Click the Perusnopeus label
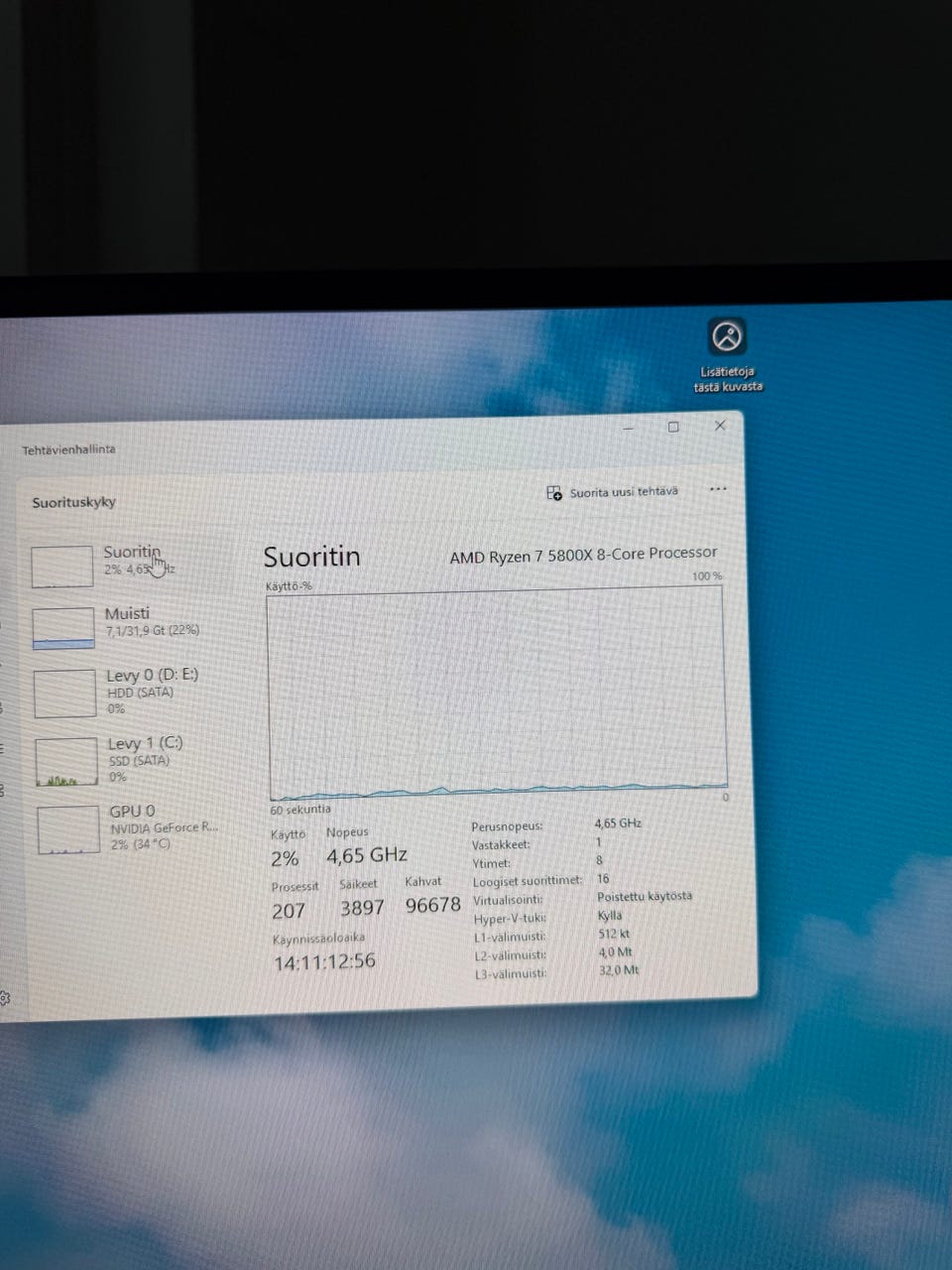 (x=507, y=825)
